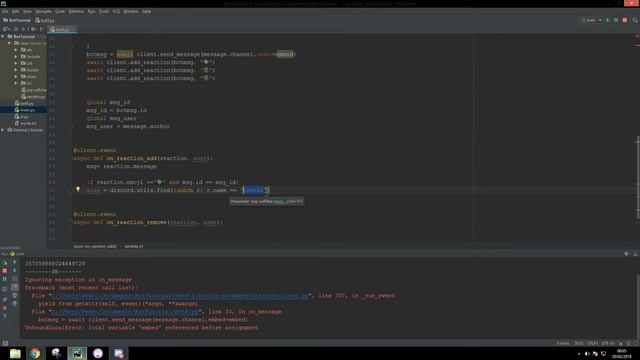This screenshot has width=640, height=360.
Task: Toggle read-only lock in status bar
Action: coord(621,343)
